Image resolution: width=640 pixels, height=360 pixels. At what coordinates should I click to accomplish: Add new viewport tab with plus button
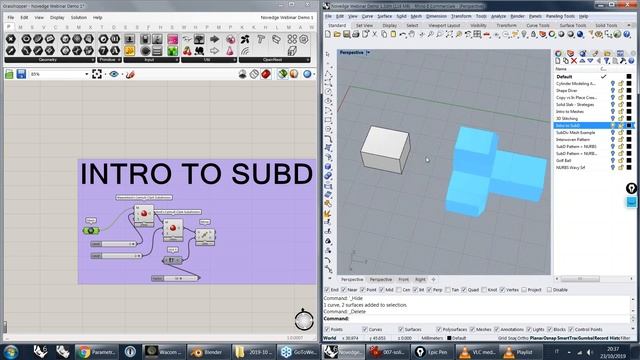tap(433, 280)
